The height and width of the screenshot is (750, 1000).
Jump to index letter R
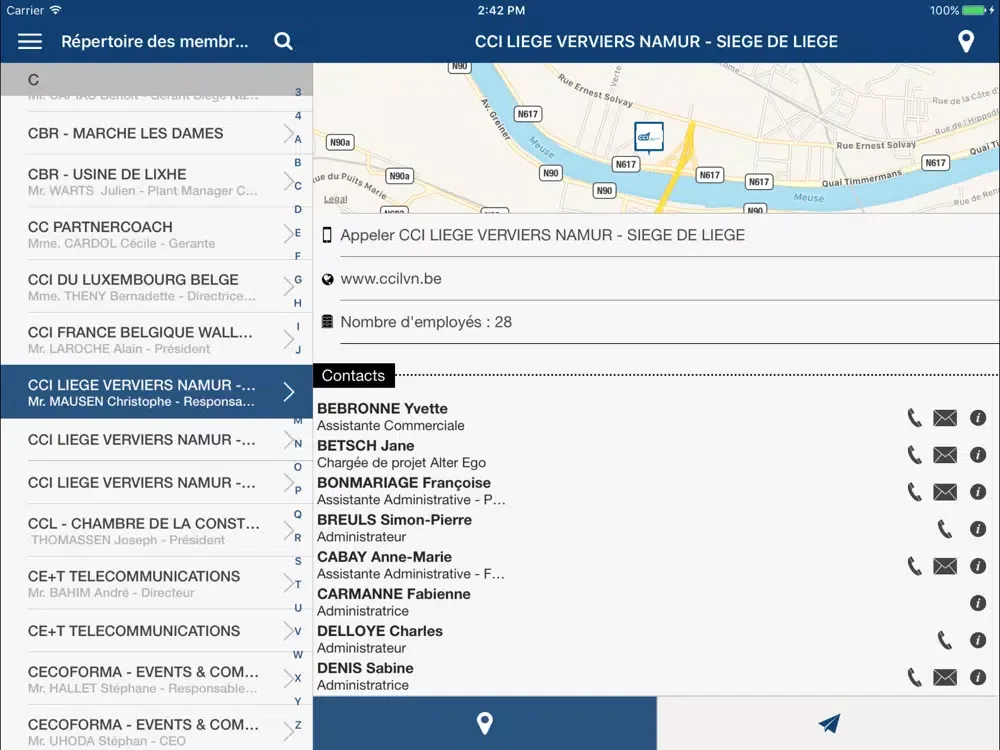(298, 538)
